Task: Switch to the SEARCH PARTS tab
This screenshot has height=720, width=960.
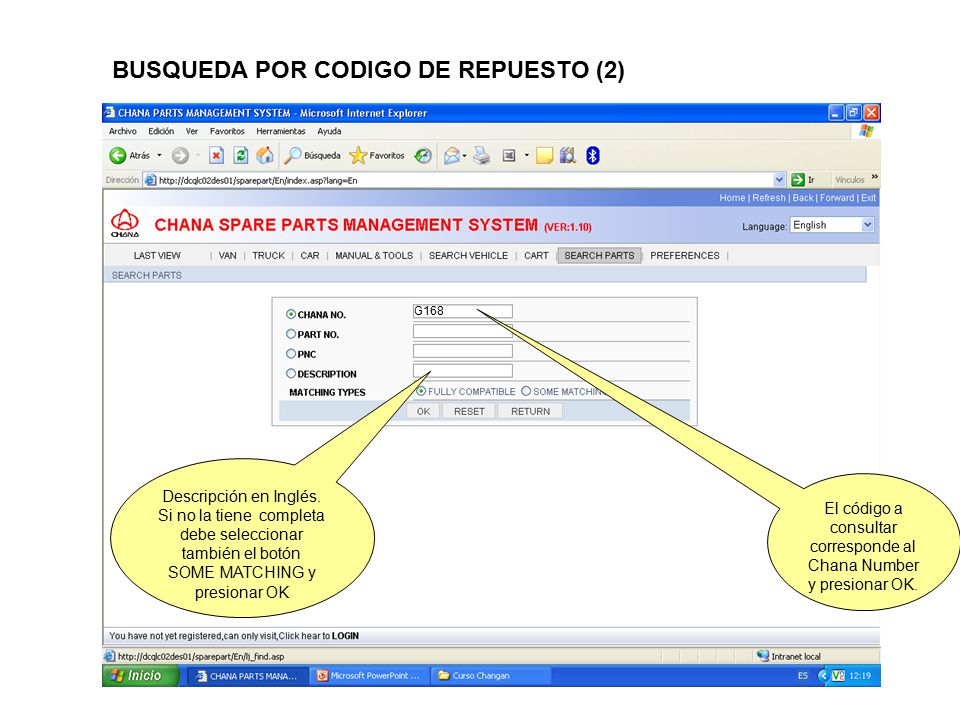Action: click(x=599, y=255)
